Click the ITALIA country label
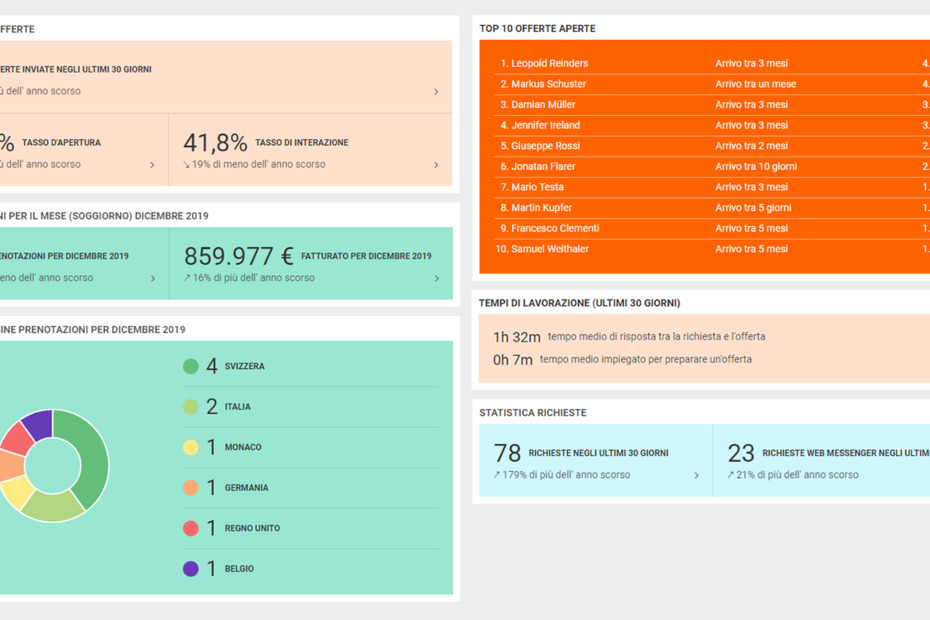This screenshot has width=930, height=620. [x=237, y=407]
